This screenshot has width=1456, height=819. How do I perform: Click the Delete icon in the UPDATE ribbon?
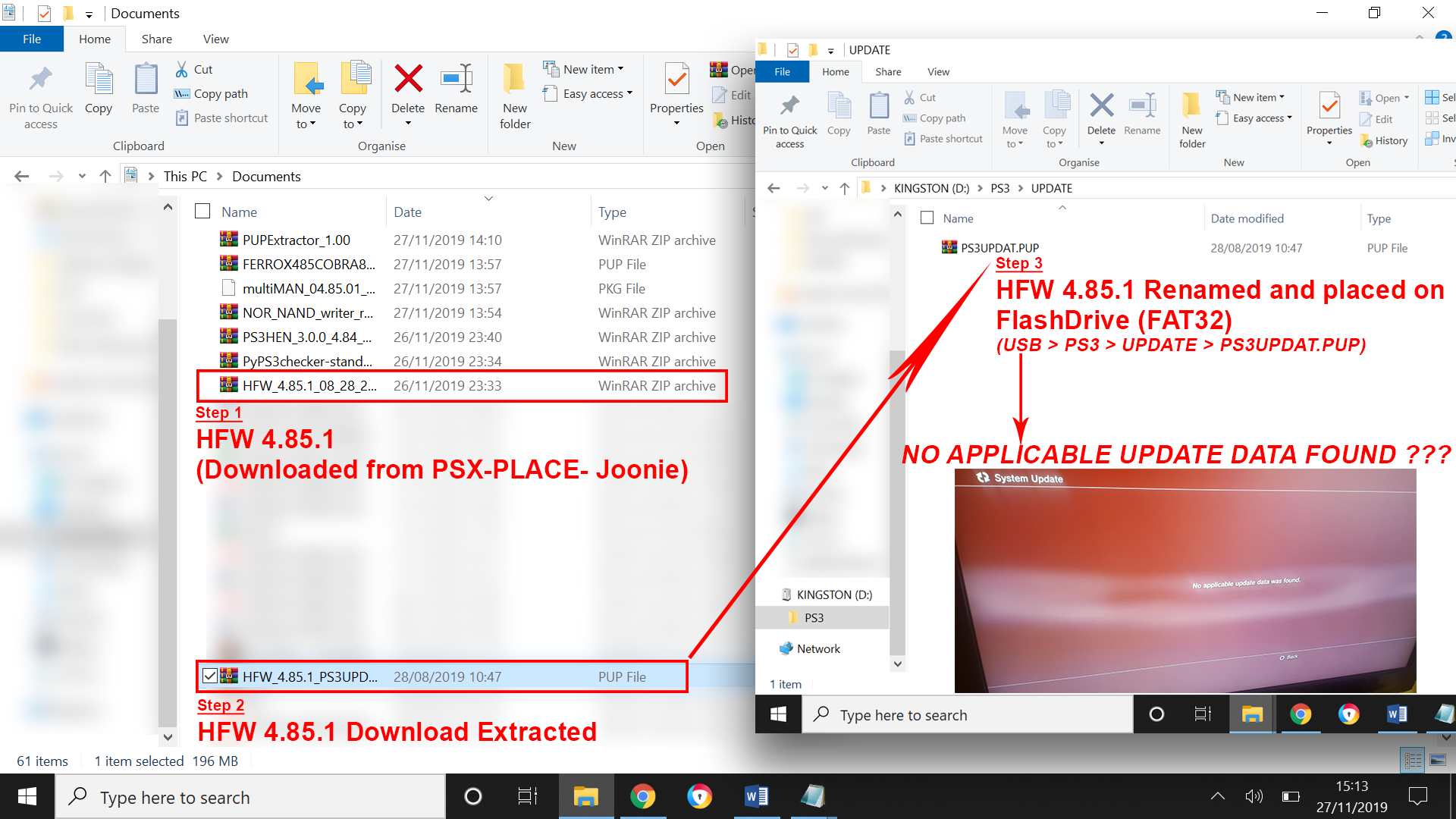coord(1102,106)
